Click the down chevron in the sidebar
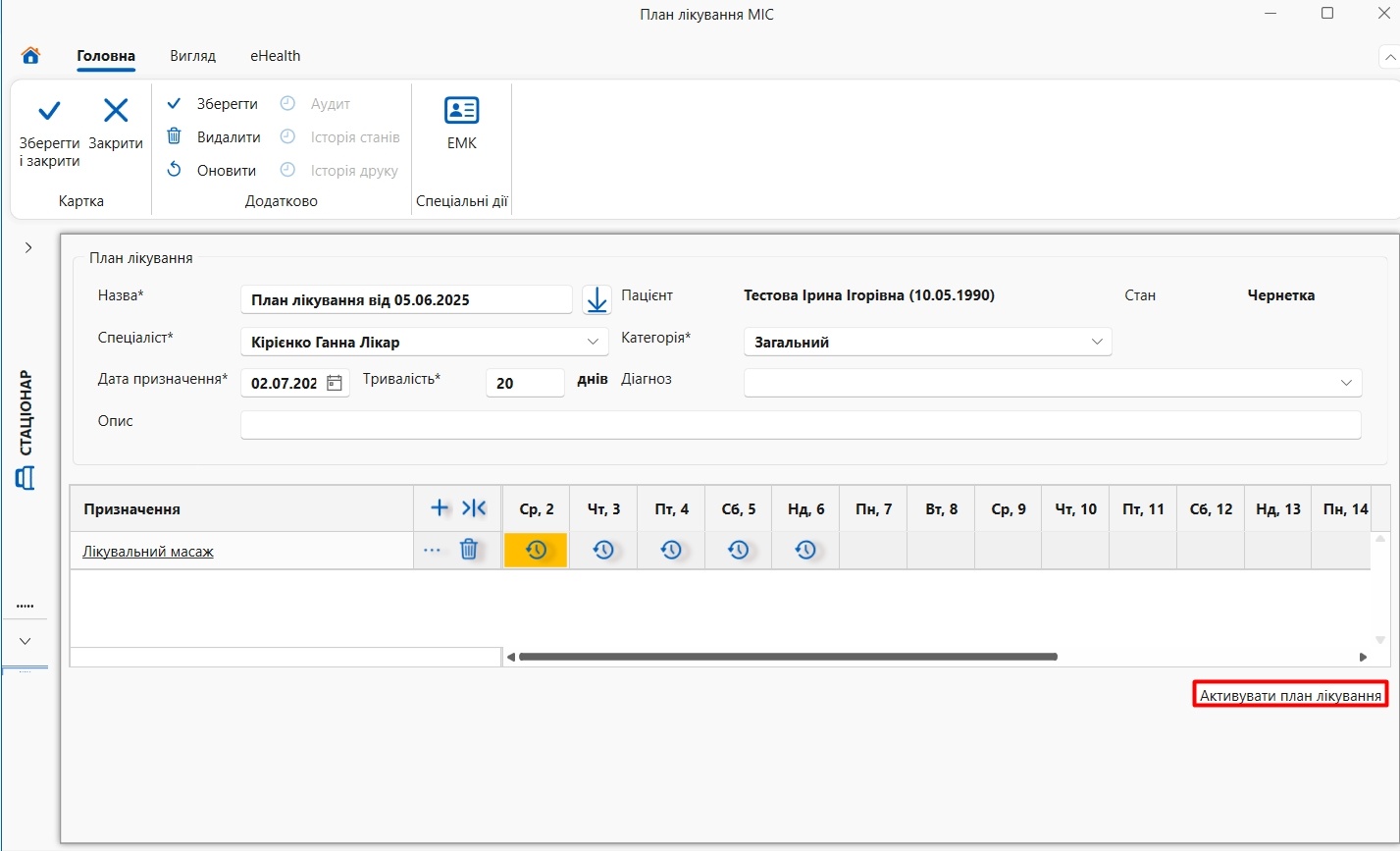Screen dimensions: 1400x851 (x=26, y=641)
